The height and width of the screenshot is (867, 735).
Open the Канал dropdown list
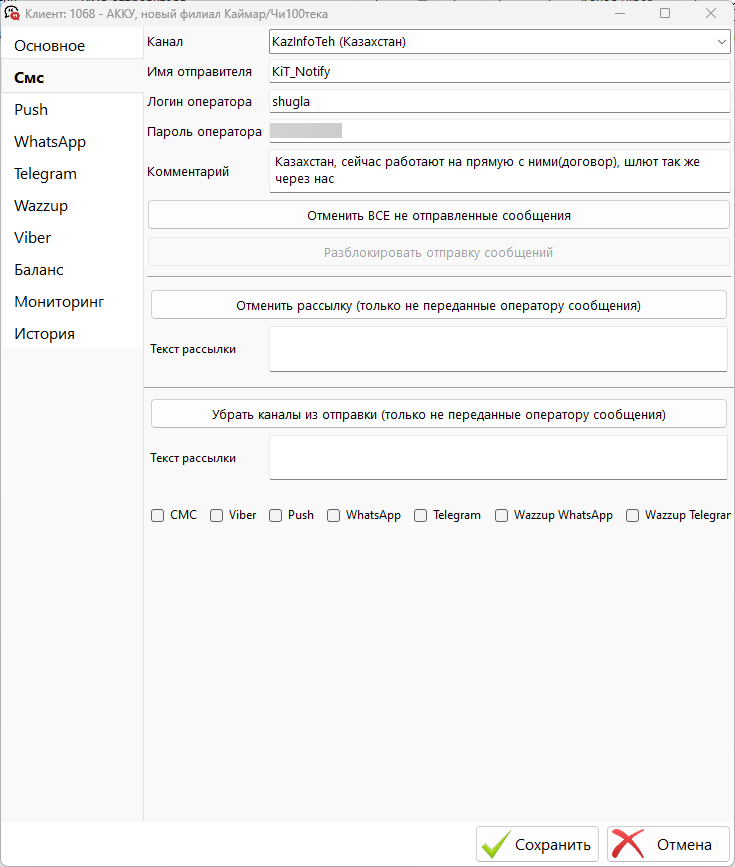pos(721,42)
